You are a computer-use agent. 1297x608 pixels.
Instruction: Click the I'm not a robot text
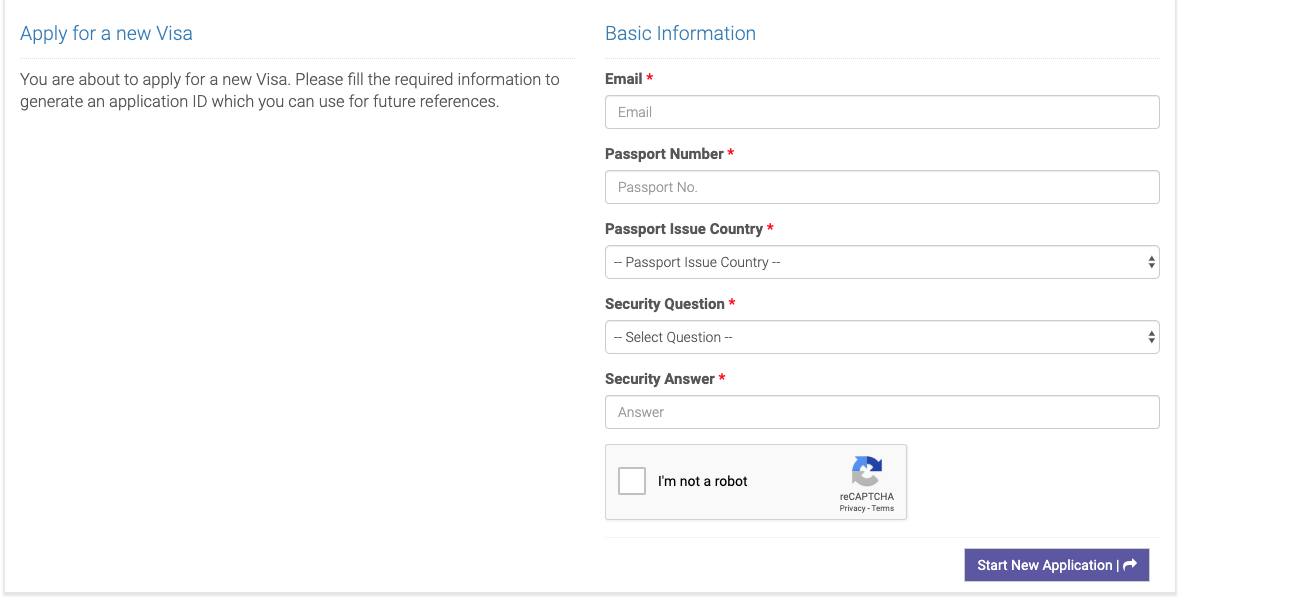703,481
